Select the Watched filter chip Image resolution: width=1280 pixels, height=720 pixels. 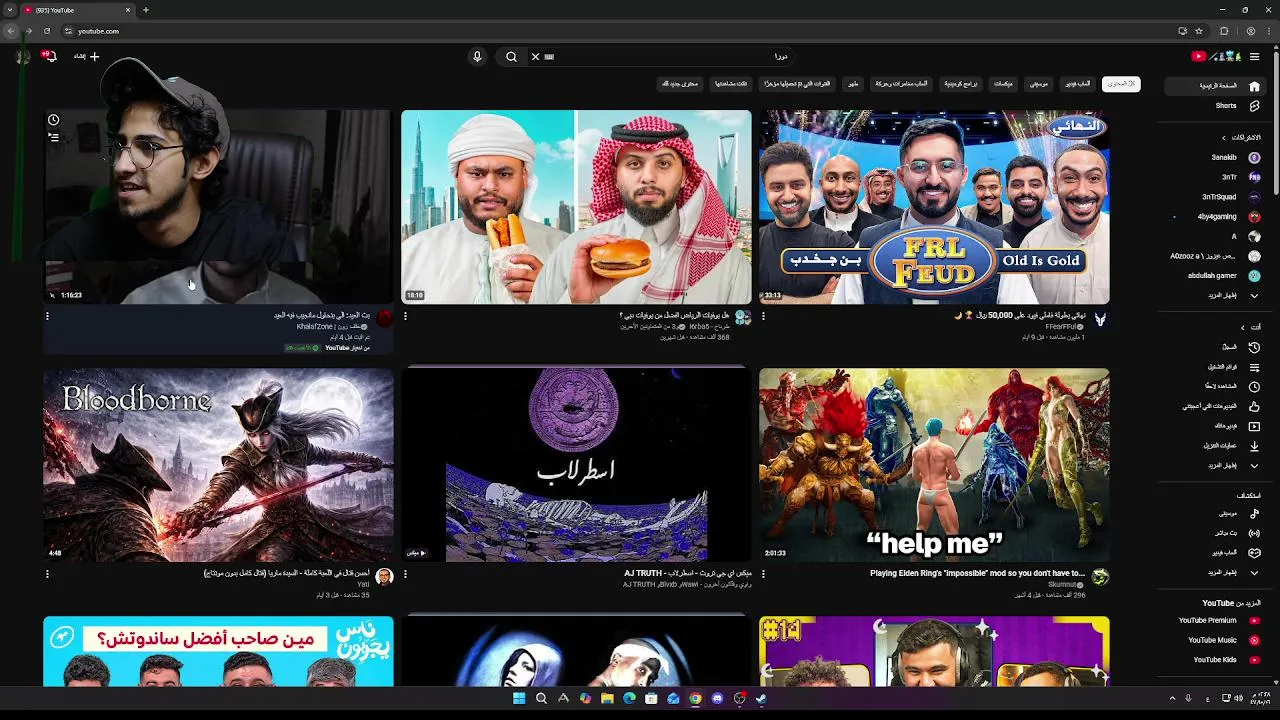(731, 84)
